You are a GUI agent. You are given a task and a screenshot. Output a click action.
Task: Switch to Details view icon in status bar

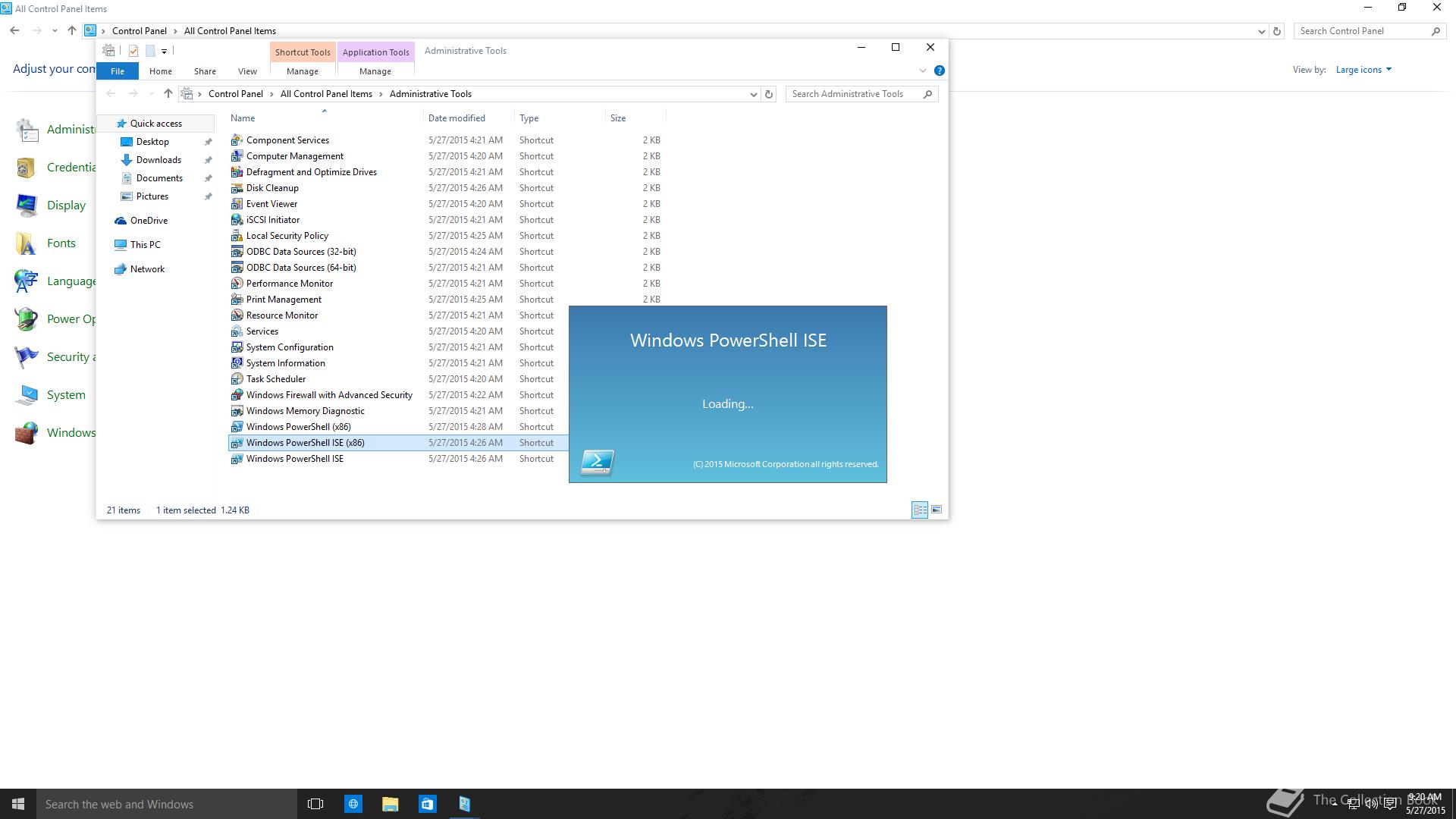tap(920, 510)
